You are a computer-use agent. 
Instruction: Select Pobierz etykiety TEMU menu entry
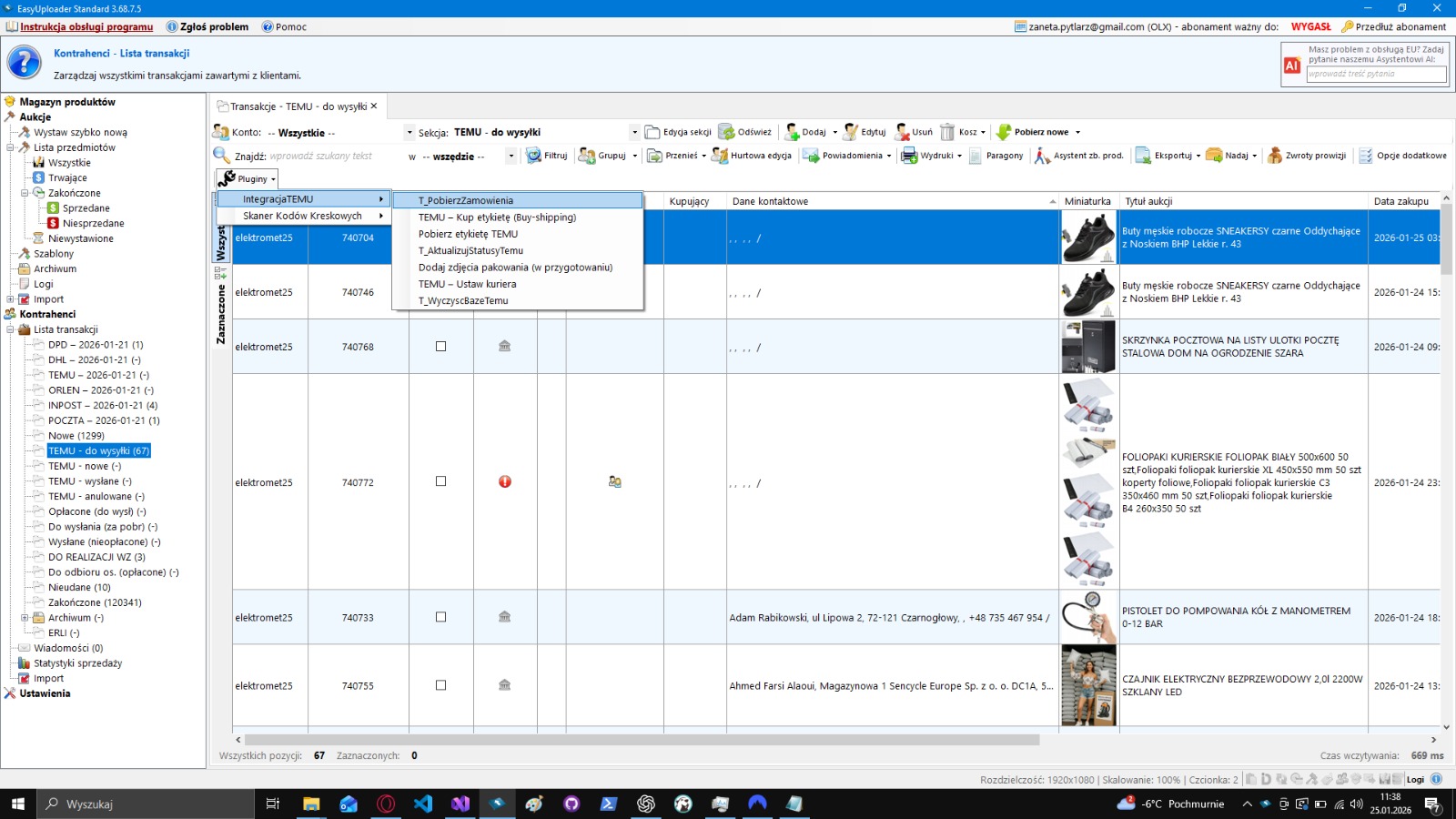point(518,234)
